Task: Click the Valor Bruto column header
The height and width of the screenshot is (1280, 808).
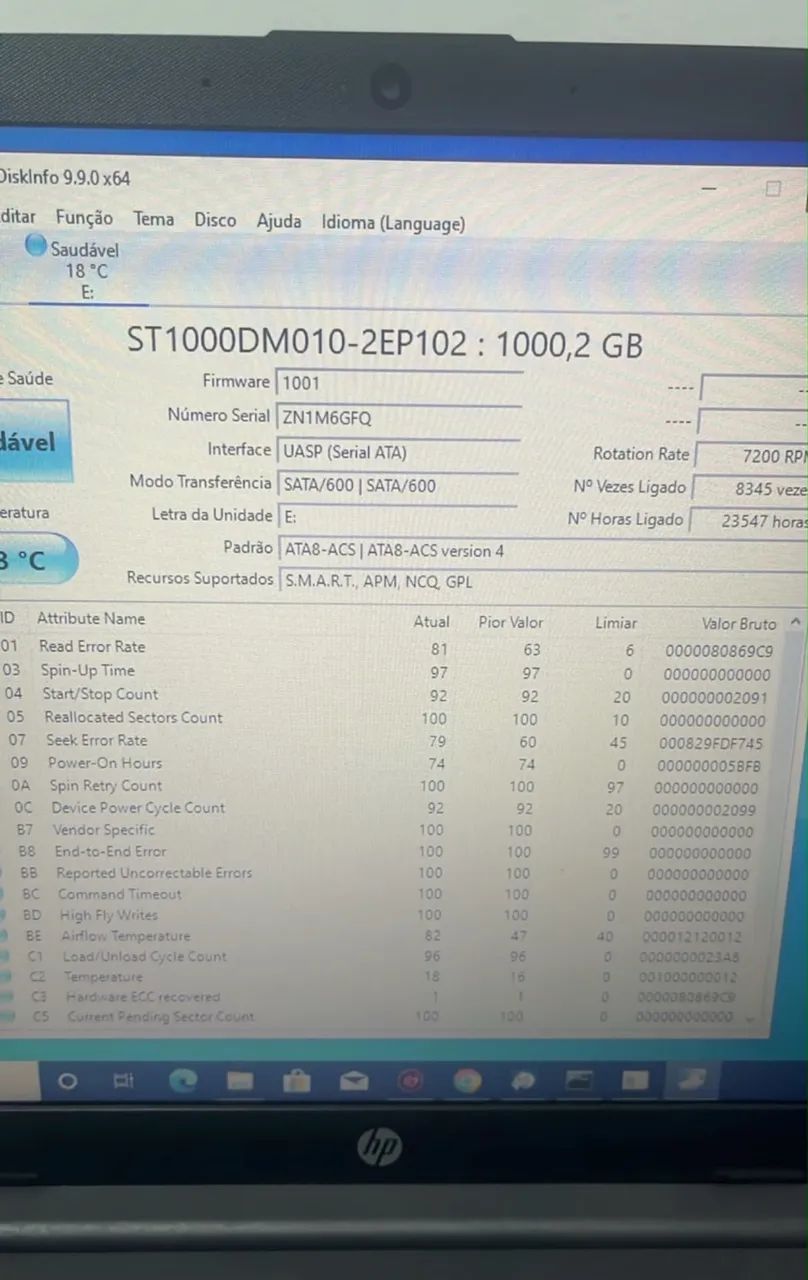Action: point(739,624)
